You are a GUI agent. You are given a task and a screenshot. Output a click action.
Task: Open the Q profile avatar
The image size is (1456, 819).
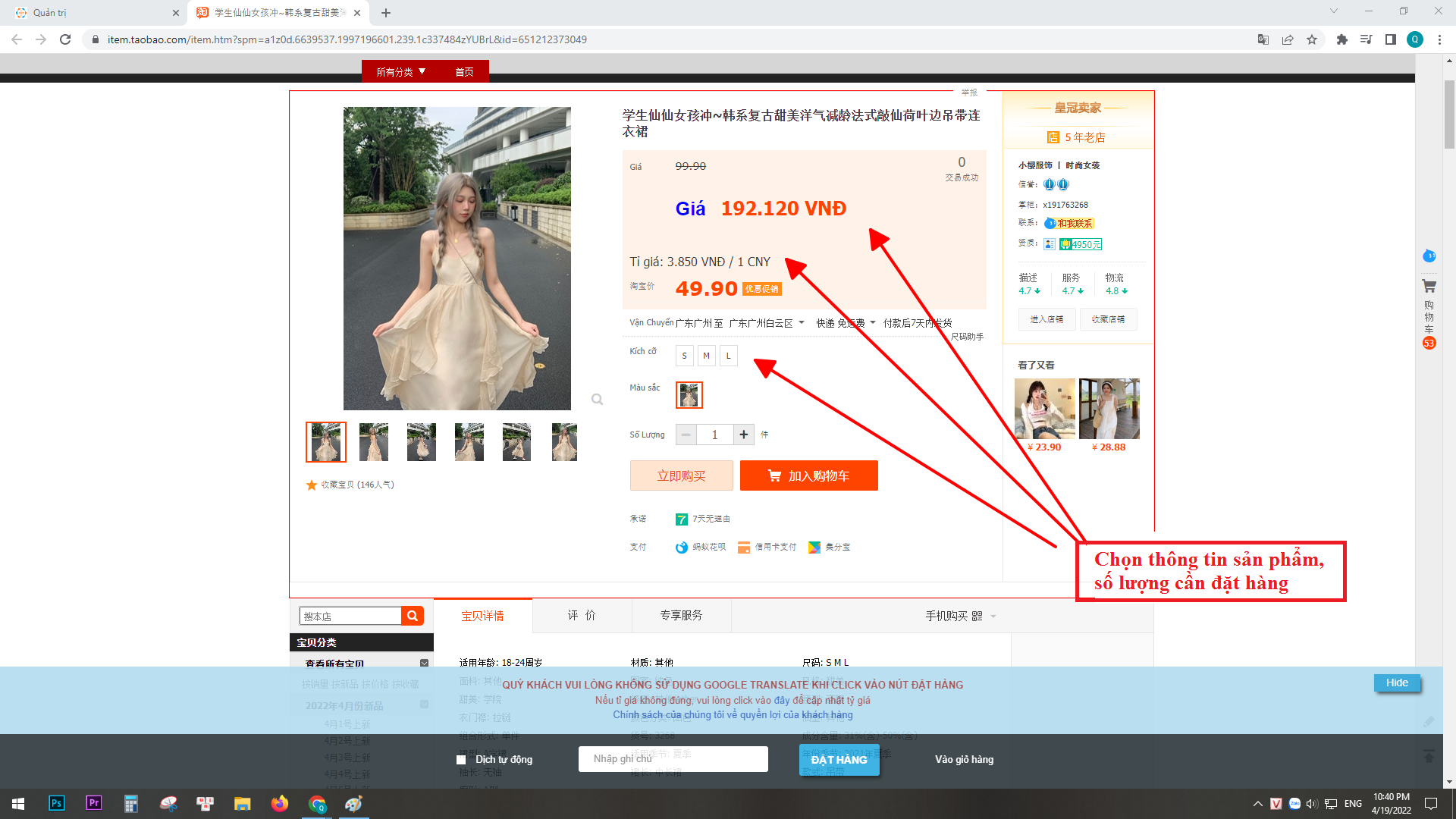pos(1415,39)
